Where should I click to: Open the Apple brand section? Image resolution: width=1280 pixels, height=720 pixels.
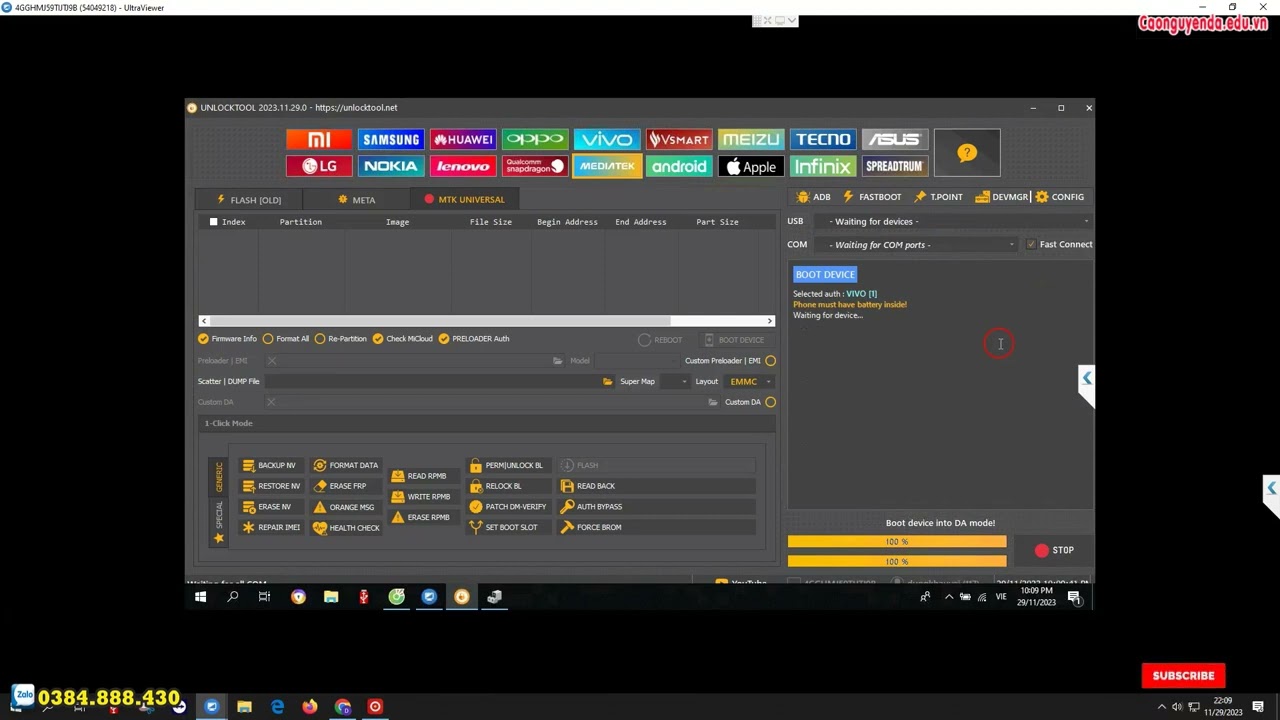click(x=751, y=166)
